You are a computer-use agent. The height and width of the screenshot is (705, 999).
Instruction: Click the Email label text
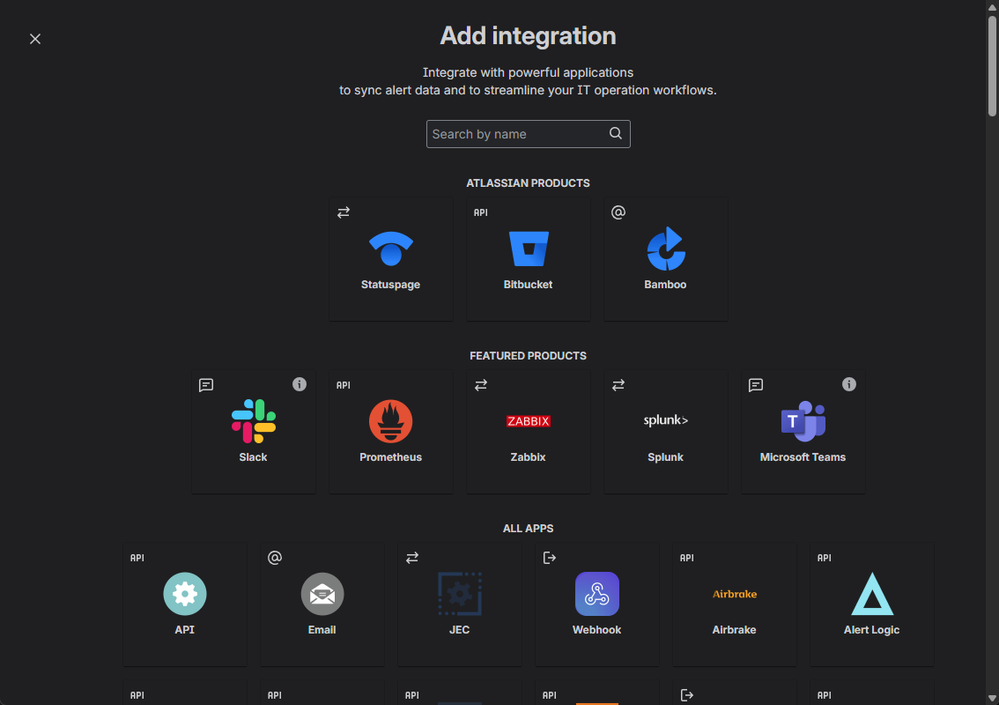pos(322,630)
